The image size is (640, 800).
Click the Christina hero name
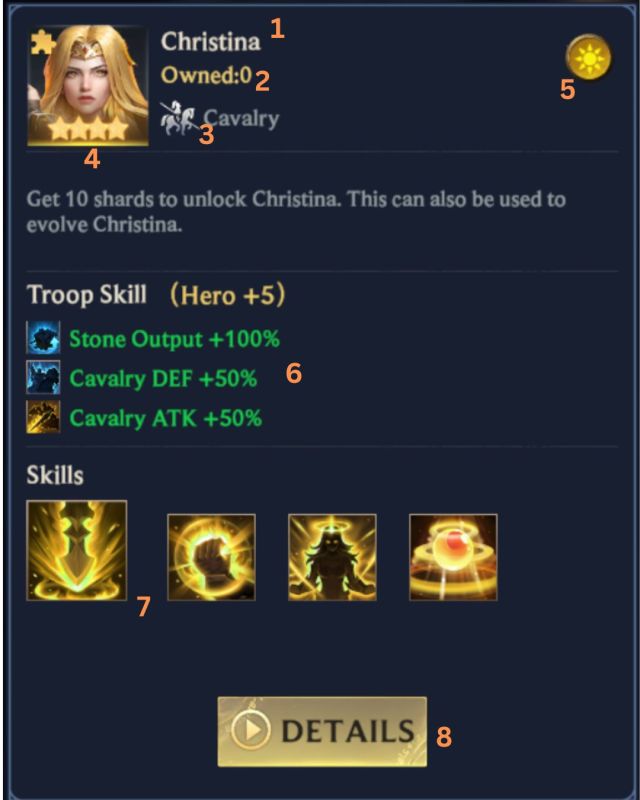click(x=211, y=41)
